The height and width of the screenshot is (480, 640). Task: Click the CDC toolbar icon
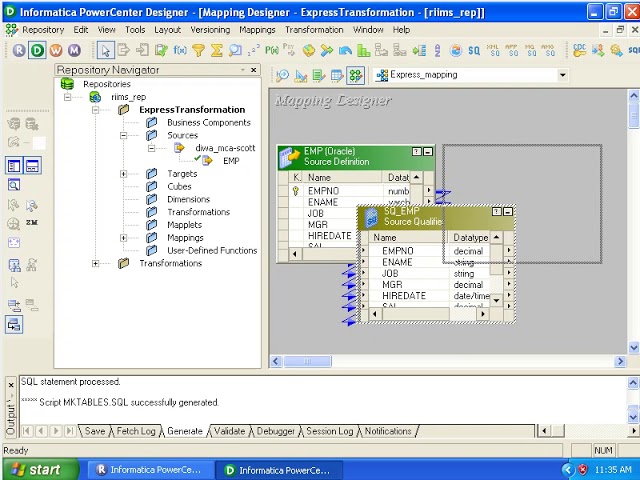[x=579, y=50]
